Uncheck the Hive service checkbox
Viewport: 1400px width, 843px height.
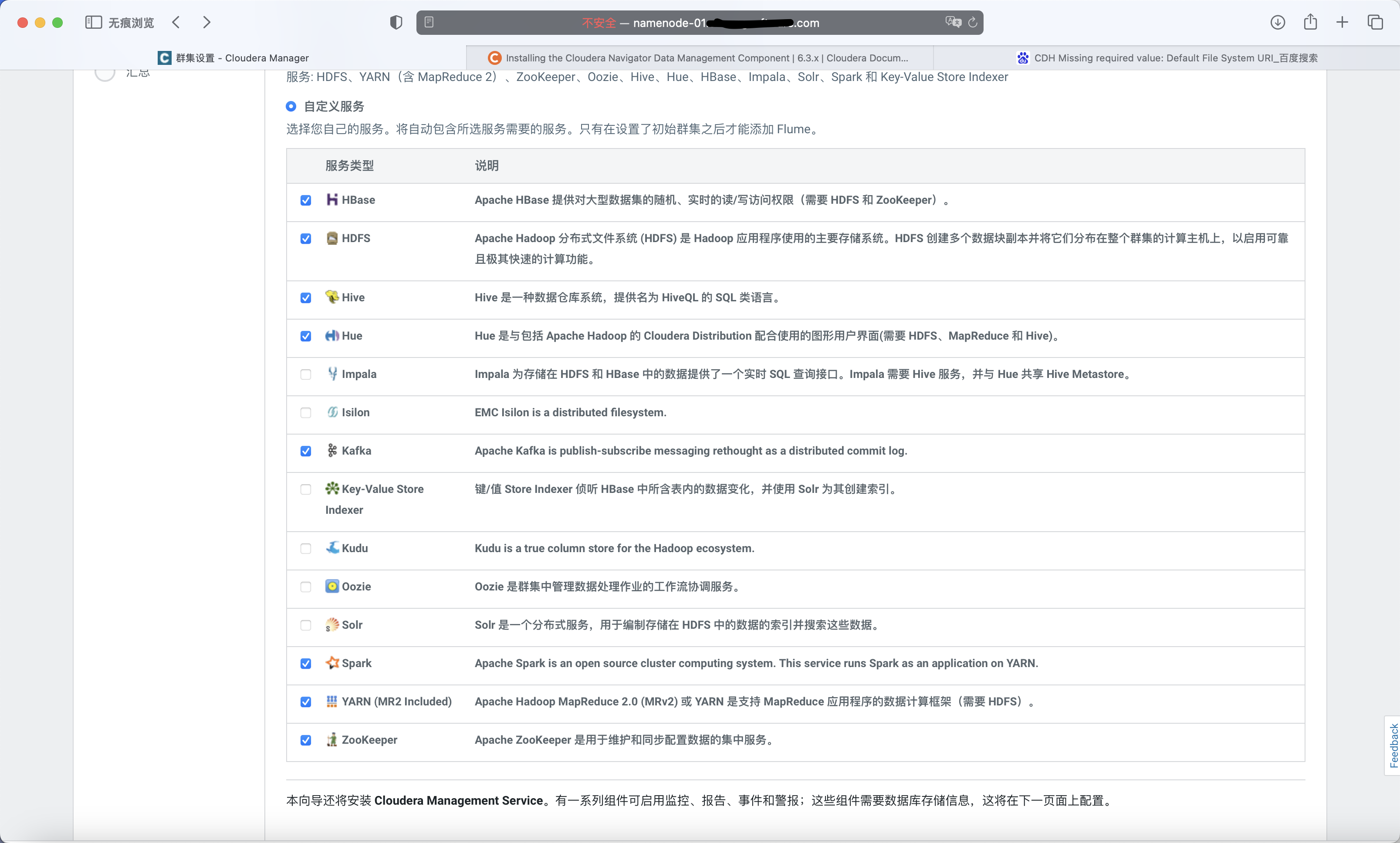(306, 298)
